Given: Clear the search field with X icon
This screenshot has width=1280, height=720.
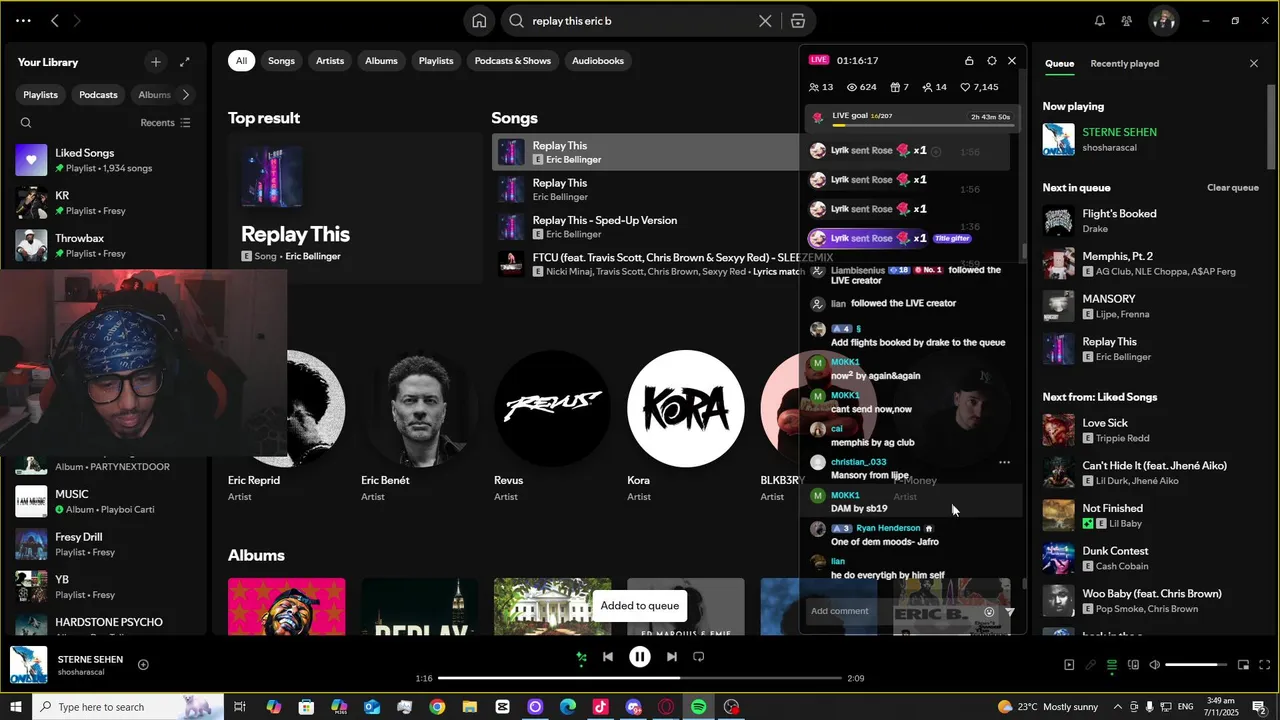Looking at the screenshot, I should click(765, 21).
